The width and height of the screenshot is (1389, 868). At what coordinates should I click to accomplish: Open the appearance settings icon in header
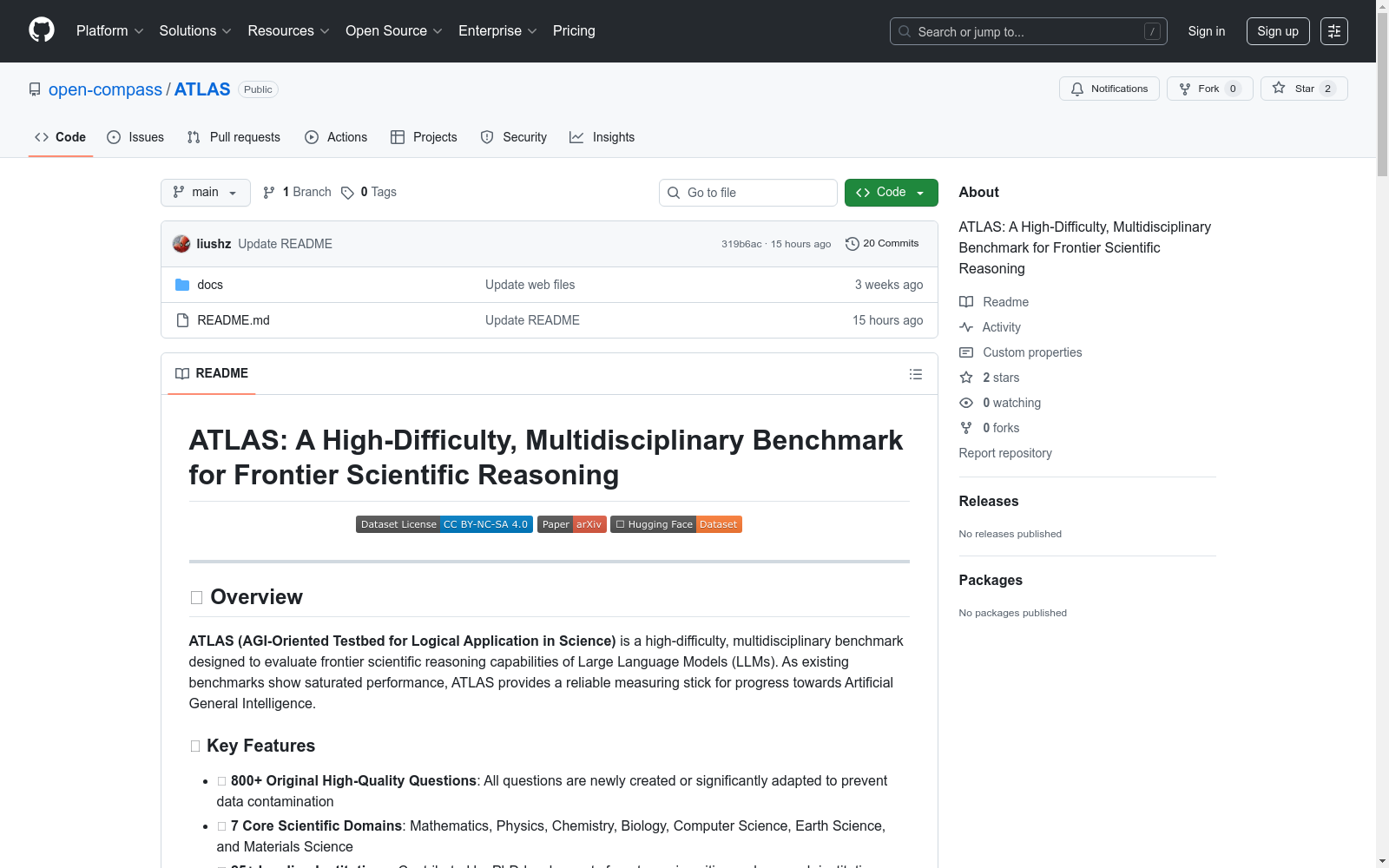tap(1334, 31)
